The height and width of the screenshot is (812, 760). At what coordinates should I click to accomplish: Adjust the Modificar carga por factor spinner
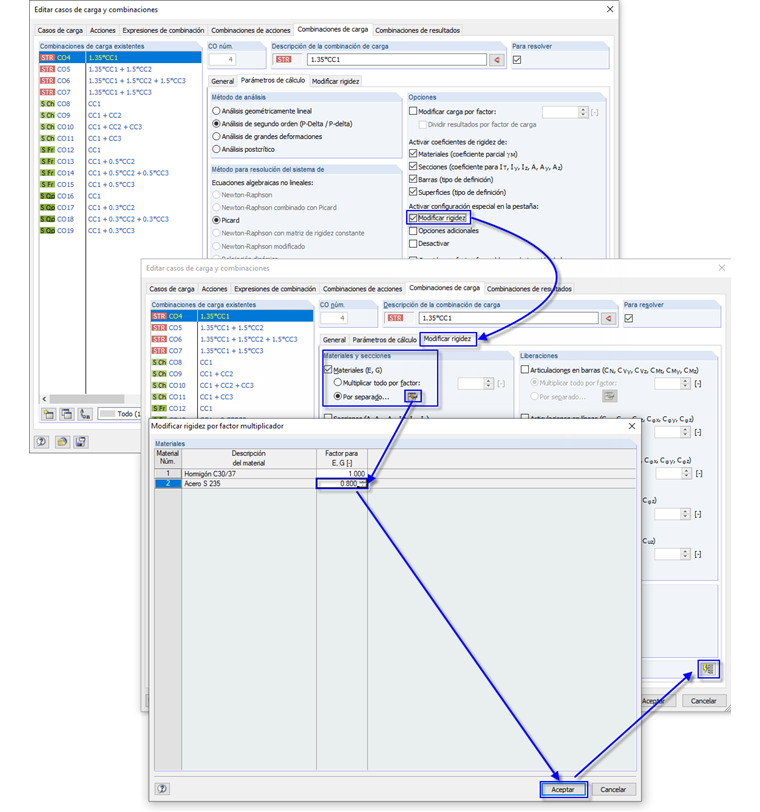tap(583, 112)
